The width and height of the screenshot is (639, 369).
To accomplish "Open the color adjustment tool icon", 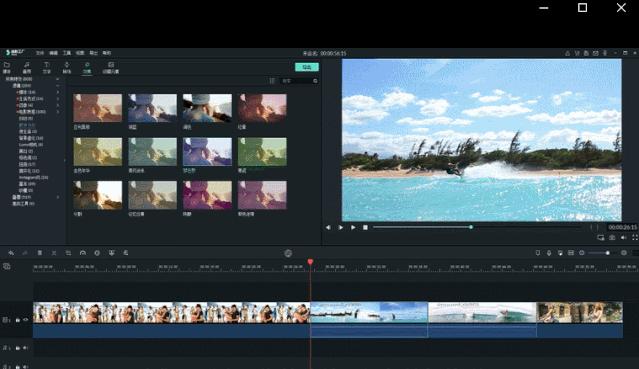I will point(97,253).
